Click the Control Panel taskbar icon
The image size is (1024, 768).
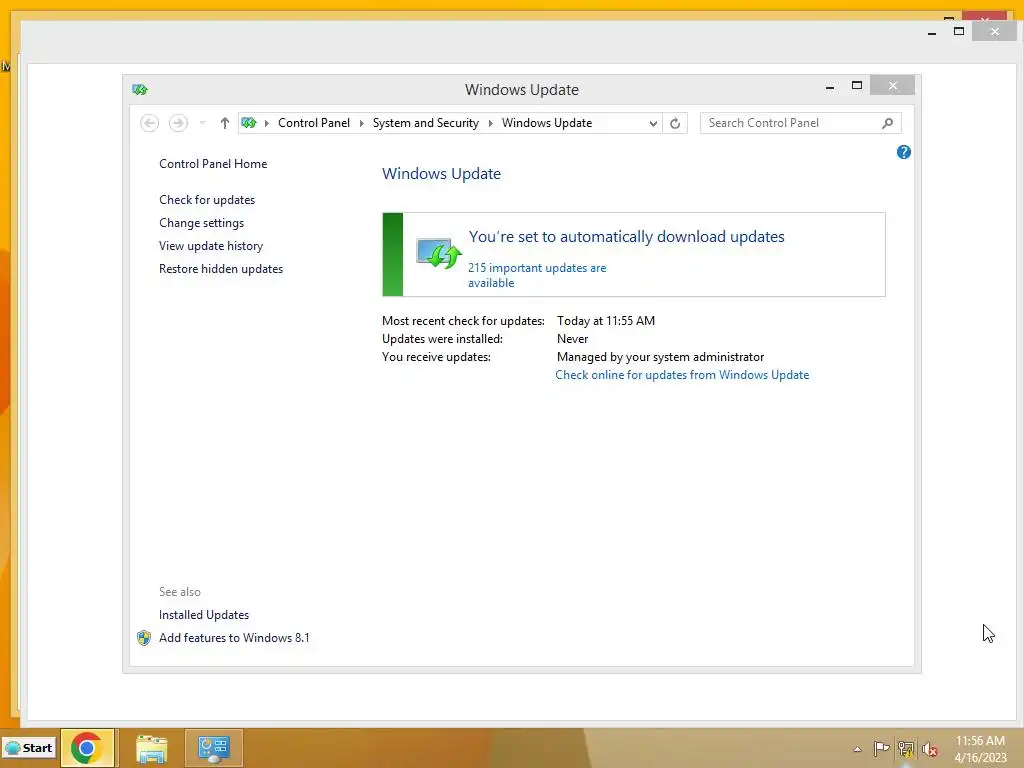[214, 748]
